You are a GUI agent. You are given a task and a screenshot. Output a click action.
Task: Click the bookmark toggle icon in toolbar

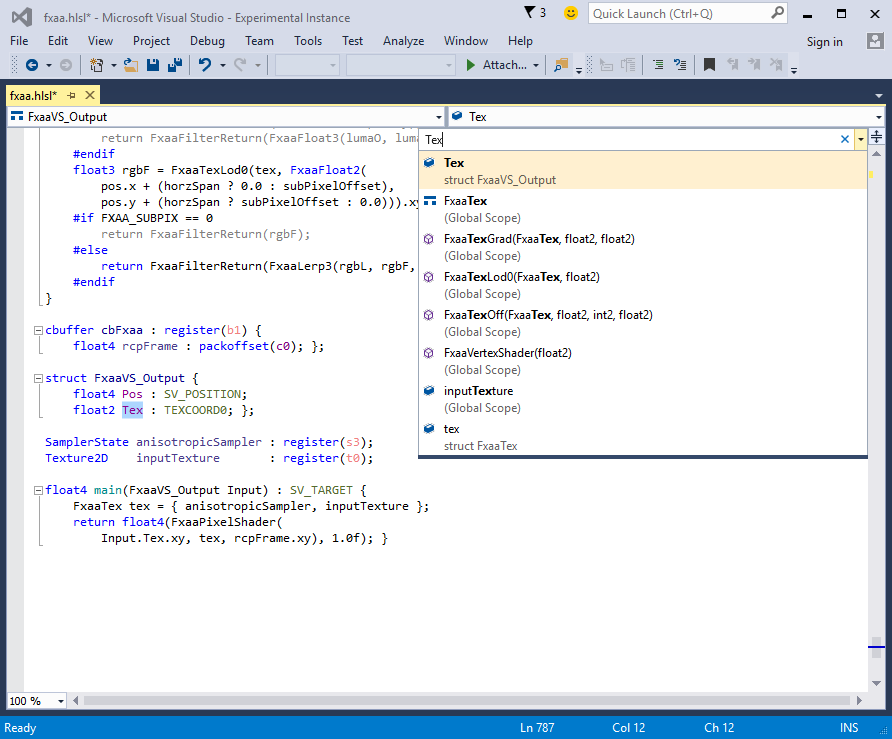tap(709, 65)
